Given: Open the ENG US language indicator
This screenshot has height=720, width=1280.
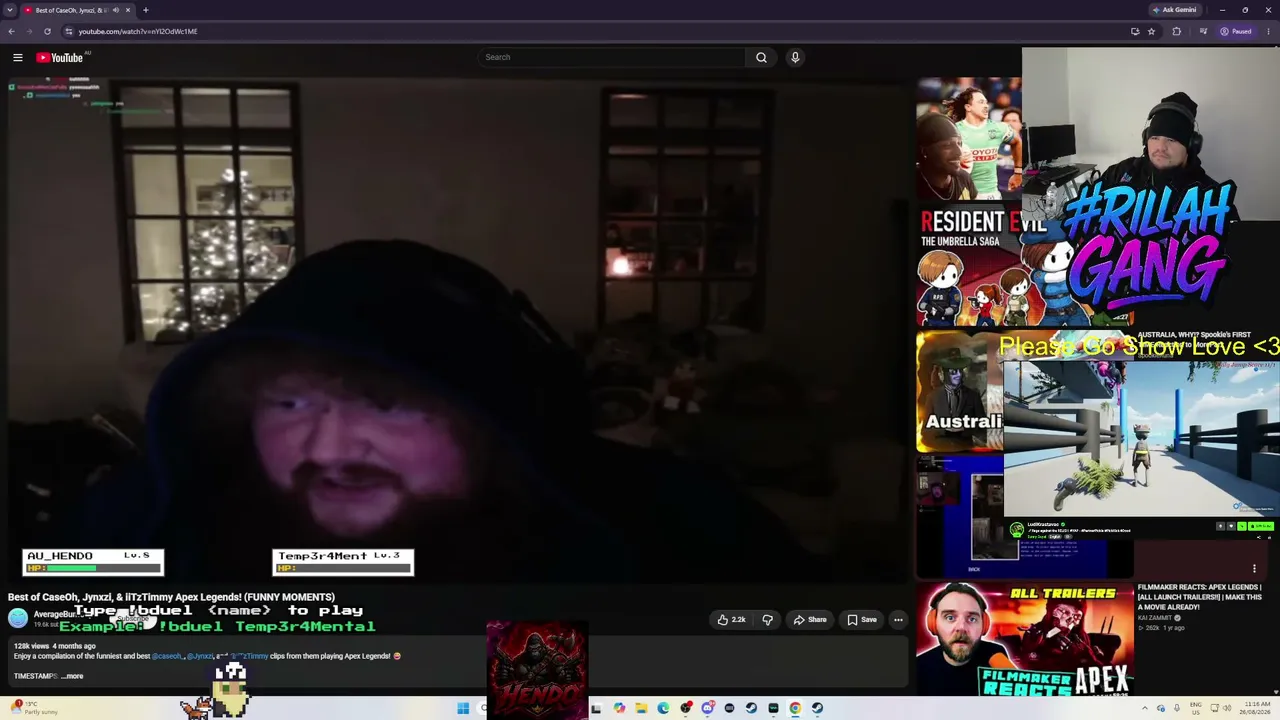Looking at the screenshot, I should pos(1195,709).
